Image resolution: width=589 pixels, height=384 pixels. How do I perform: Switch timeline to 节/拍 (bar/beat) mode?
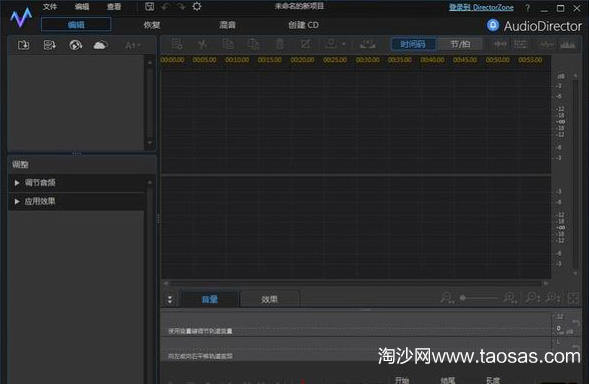click(x=460, y=44)
